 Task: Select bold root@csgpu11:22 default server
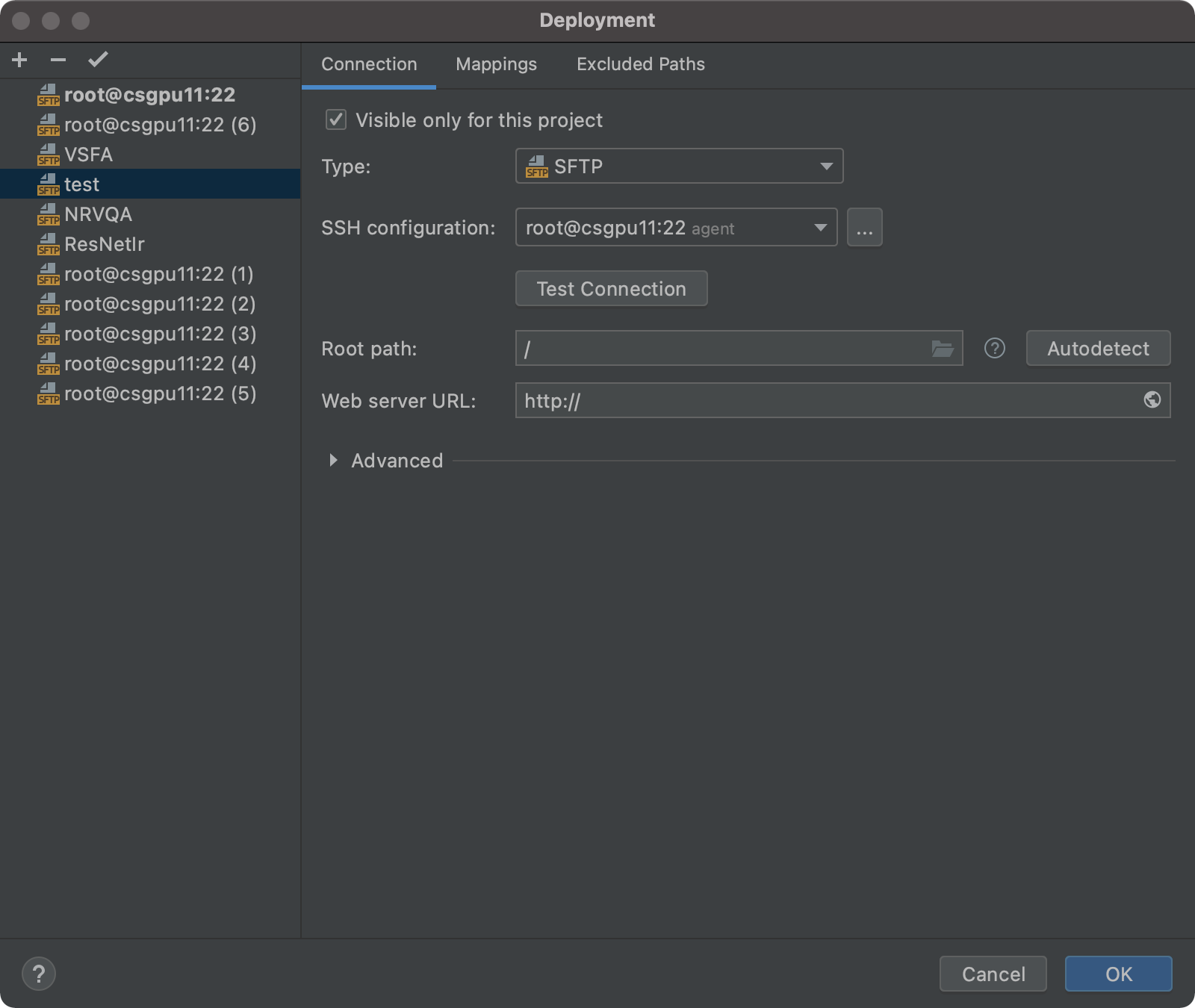150,95
